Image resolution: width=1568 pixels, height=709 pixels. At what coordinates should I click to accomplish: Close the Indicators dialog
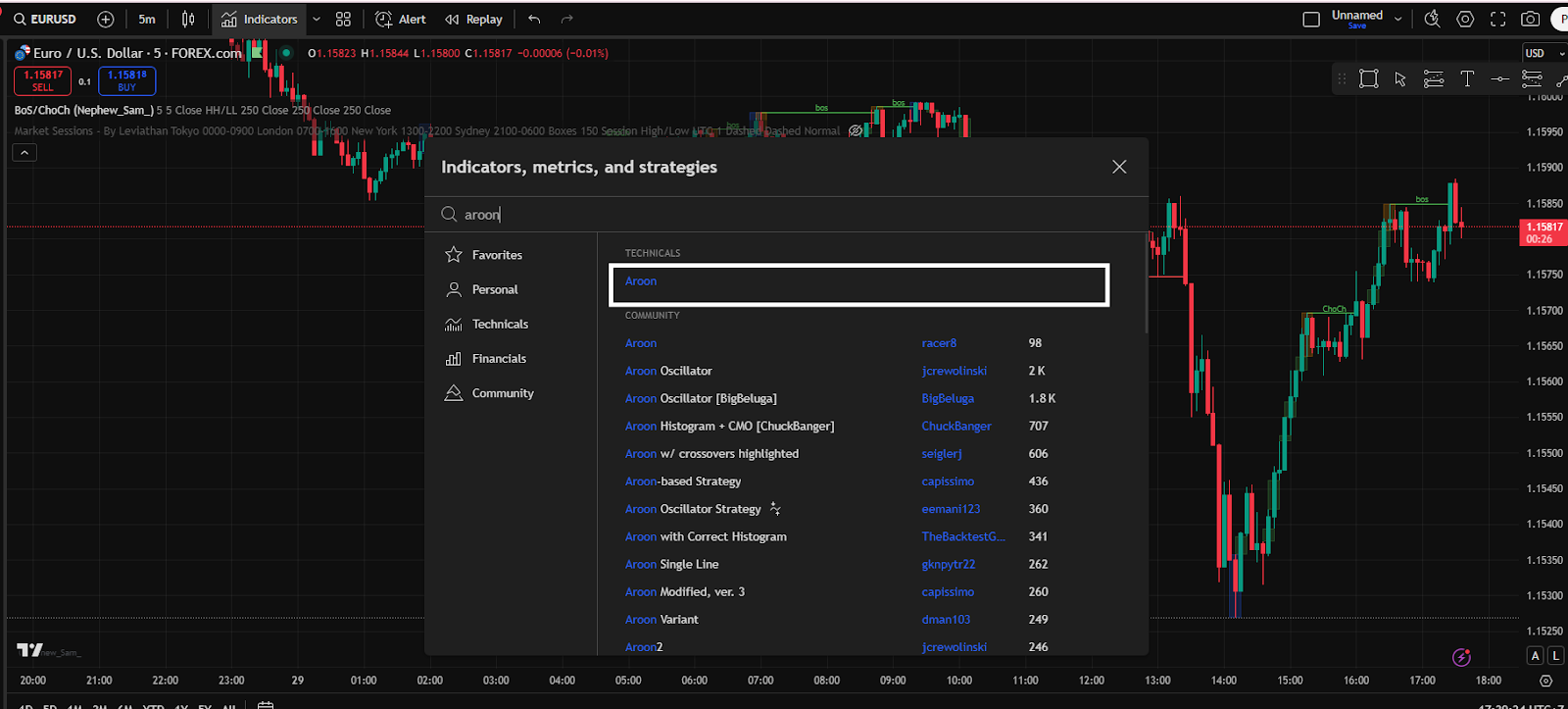tap(1119, 167)
